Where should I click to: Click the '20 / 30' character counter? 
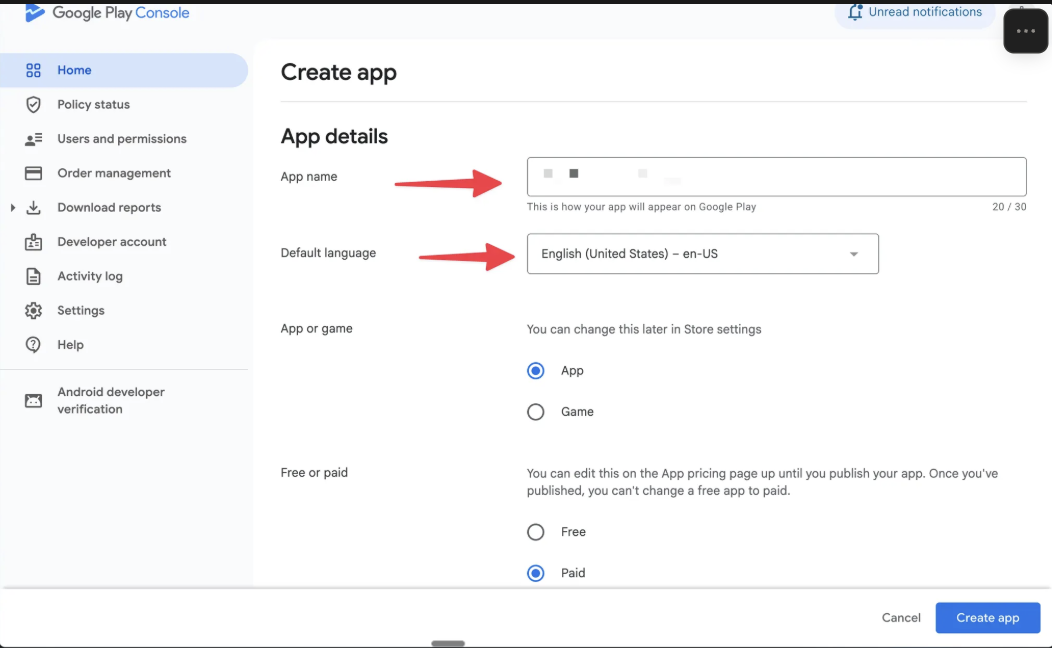click(x=1009, y=207)
